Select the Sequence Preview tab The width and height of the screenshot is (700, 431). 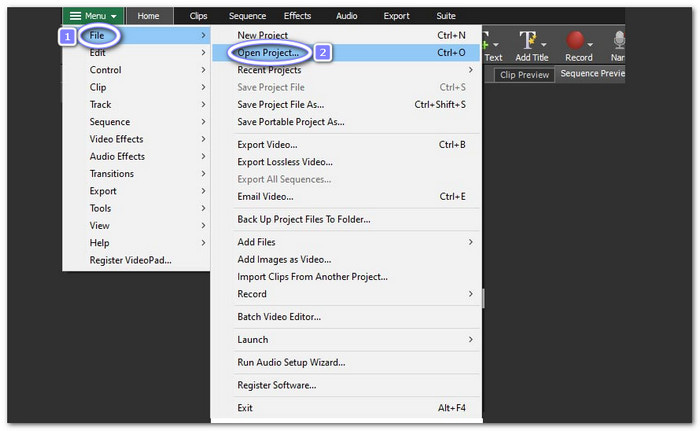point(591,74)
